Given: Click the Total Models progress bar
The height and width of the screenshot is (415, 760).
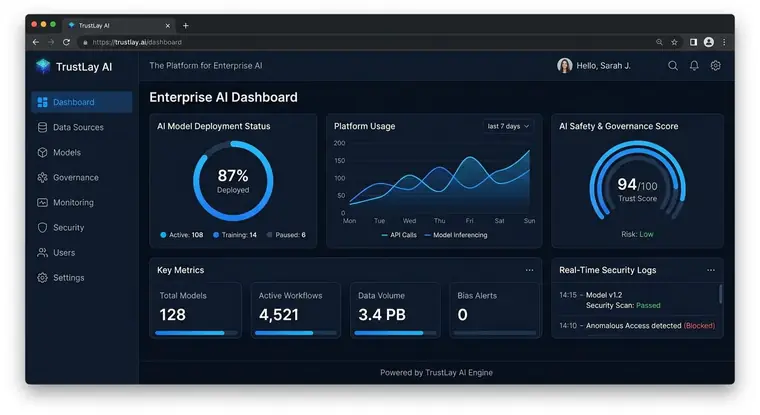Looking at the screenshot, I should 196,333.
